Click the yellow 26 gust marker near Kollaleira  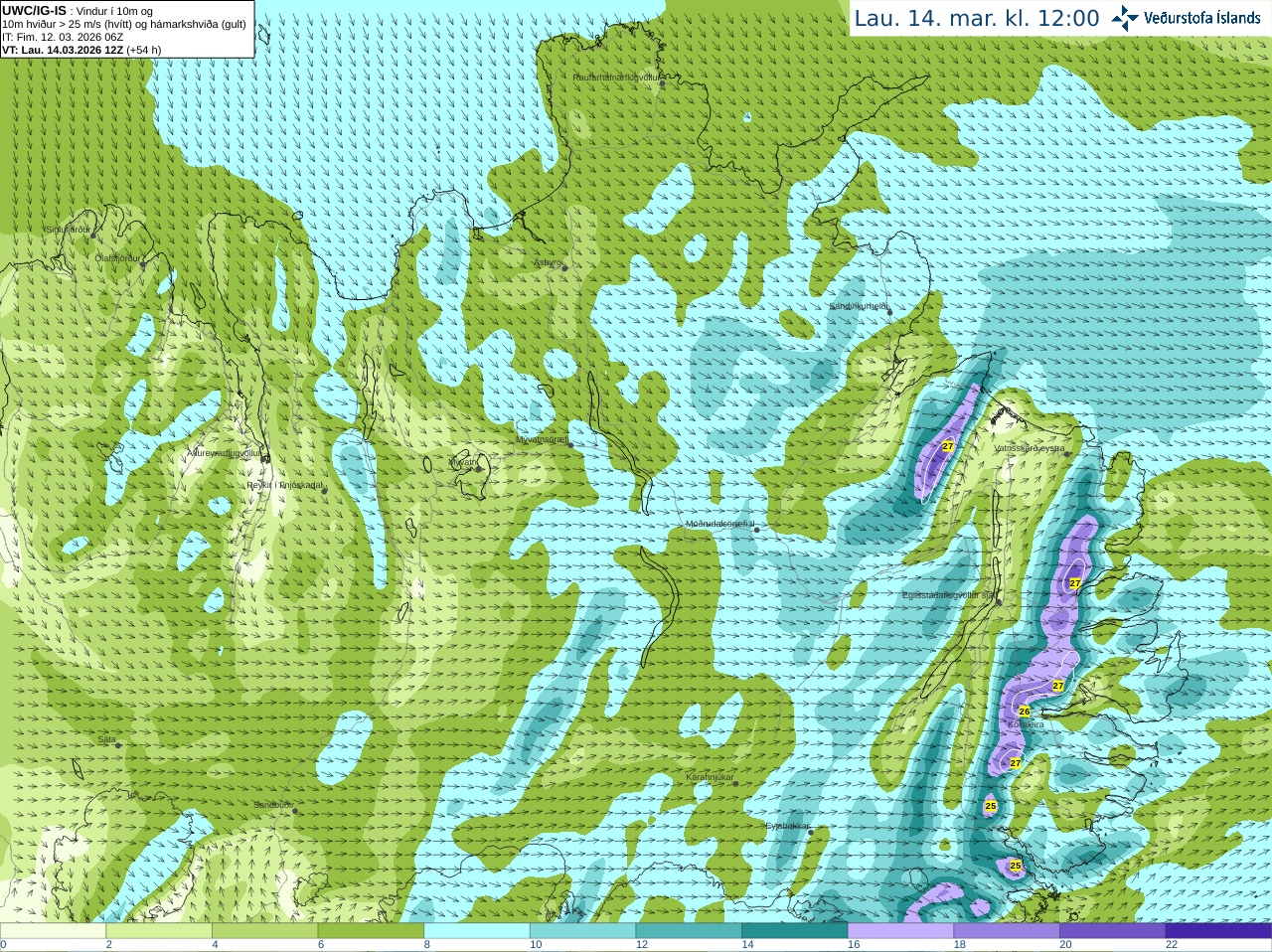[1025, 712]
